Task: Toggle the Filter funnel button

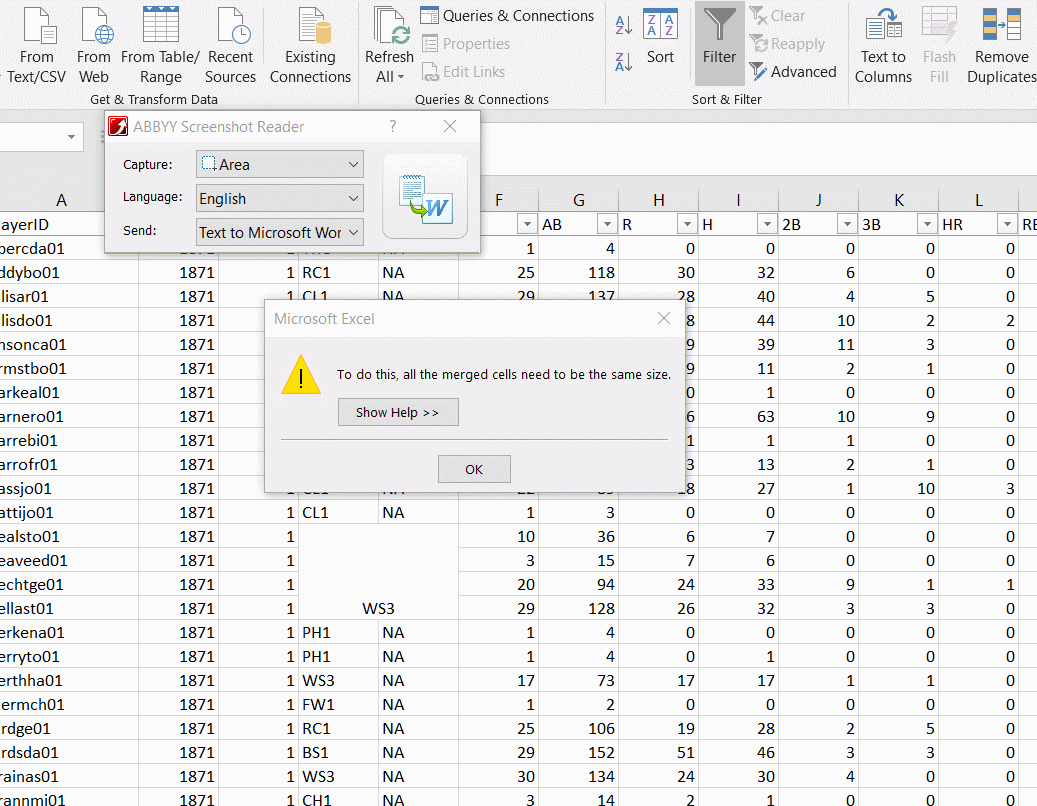Action: click(720, 43)
